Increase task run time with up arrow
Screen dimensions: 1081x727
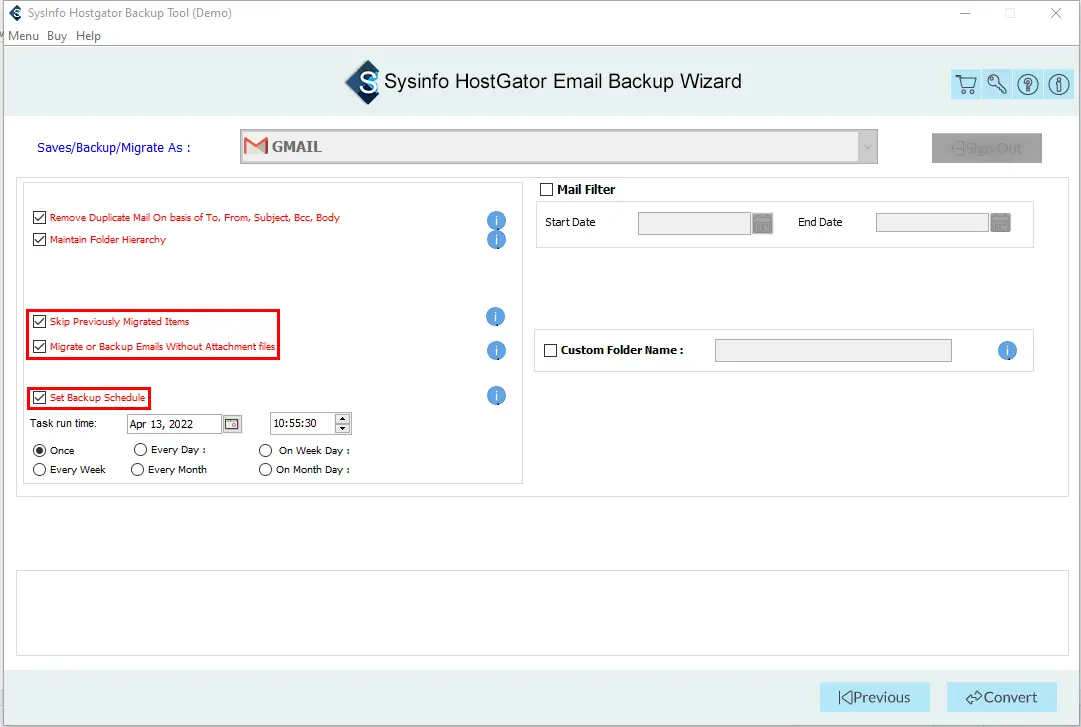(343, 419)
